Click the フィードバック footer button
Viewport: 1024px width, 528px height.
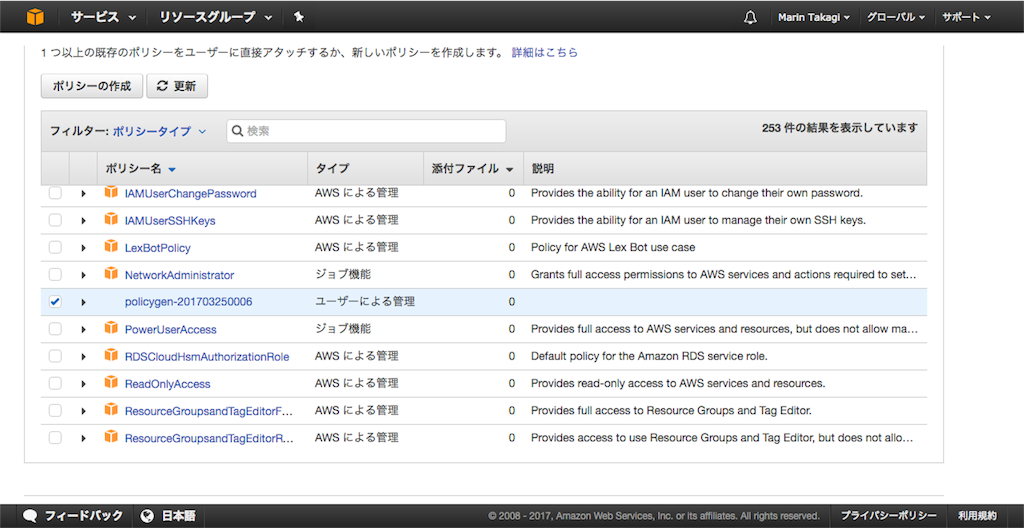point(72,515)
